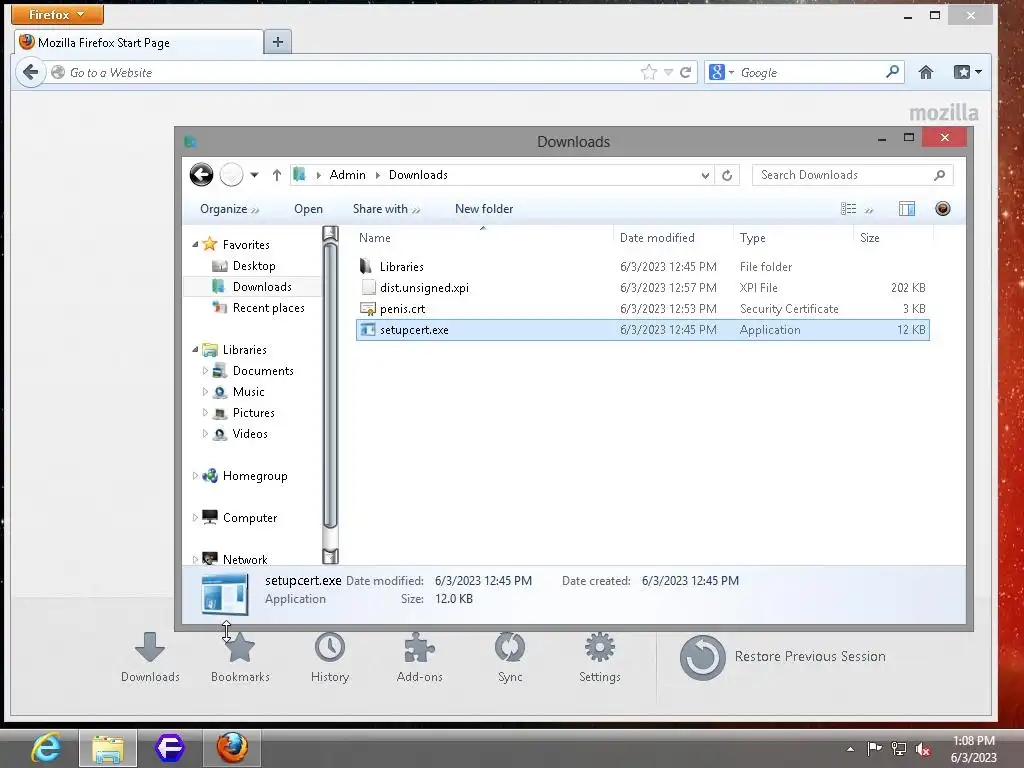Open Firefox Settings shortcut
The width and height of the screenshot is (1024, 768).
(x=600, y=657)
